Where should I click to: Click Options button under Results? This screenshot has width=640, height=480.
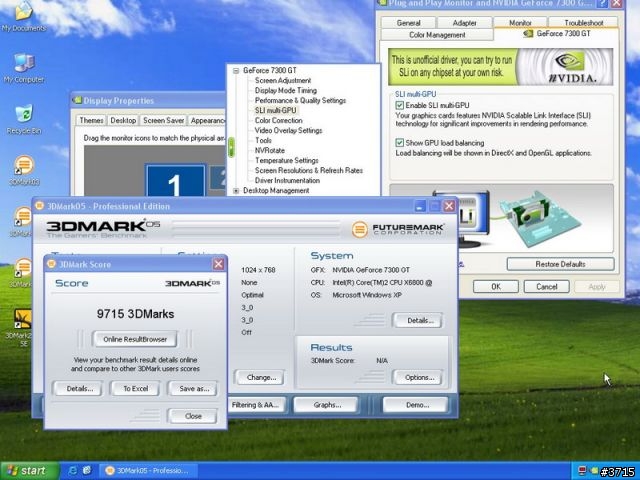click(419, 378)
